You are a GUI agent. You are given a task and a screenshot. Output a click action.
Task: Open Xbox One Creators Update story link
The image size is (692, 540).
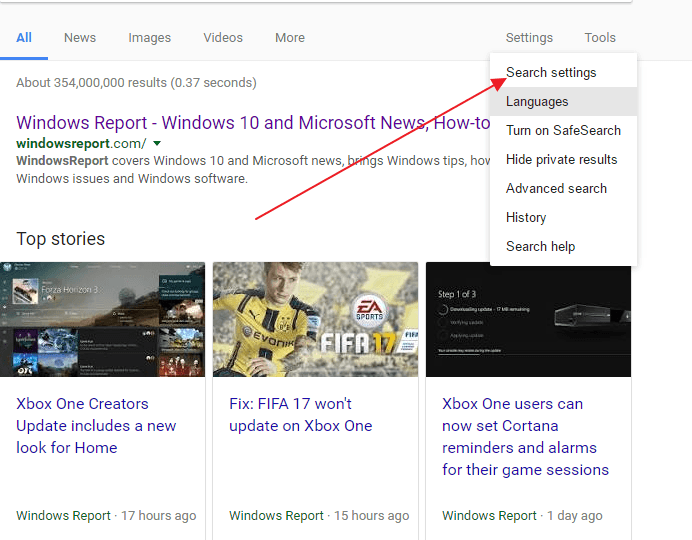96,426
